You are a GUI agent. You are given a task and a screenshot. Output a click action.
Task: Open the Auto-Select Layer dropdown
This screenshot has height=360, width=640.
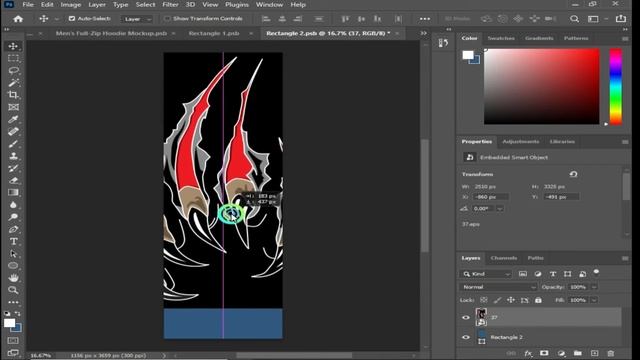[137, 19]
